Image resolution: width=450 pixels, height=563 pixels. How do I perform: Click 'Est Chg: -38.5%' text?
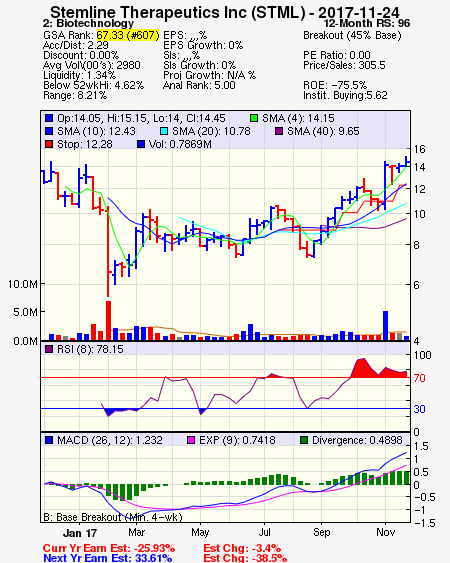pyautogui.click(x=245, y=558)
